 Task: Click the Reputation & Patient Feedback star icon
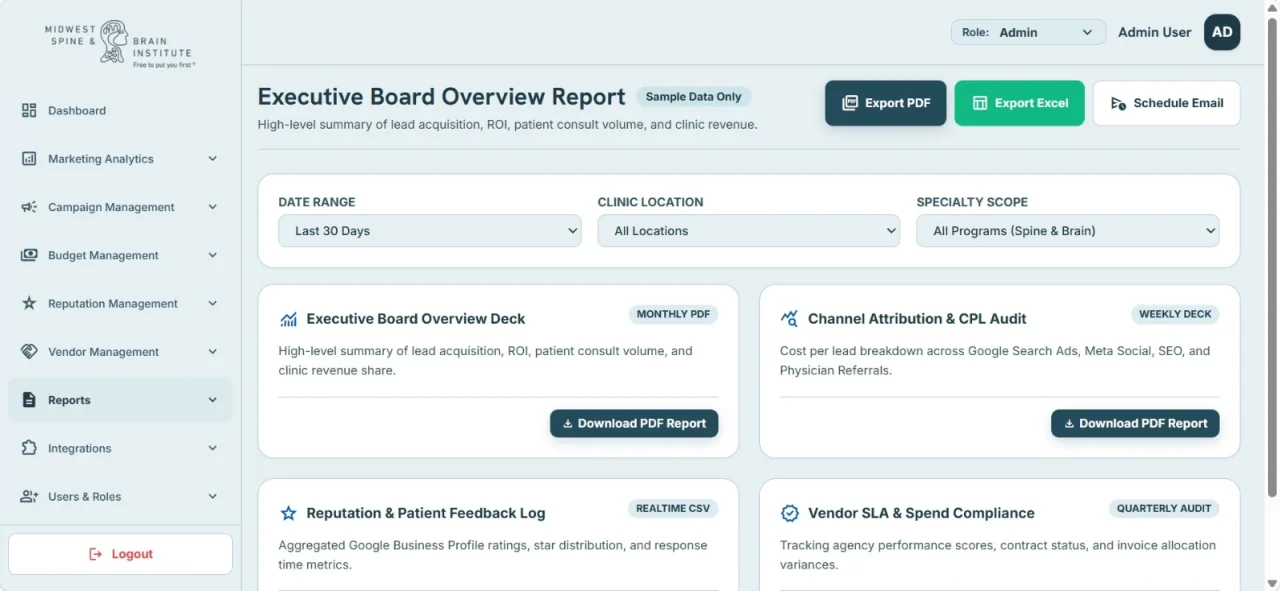click(x=288, y=513)
